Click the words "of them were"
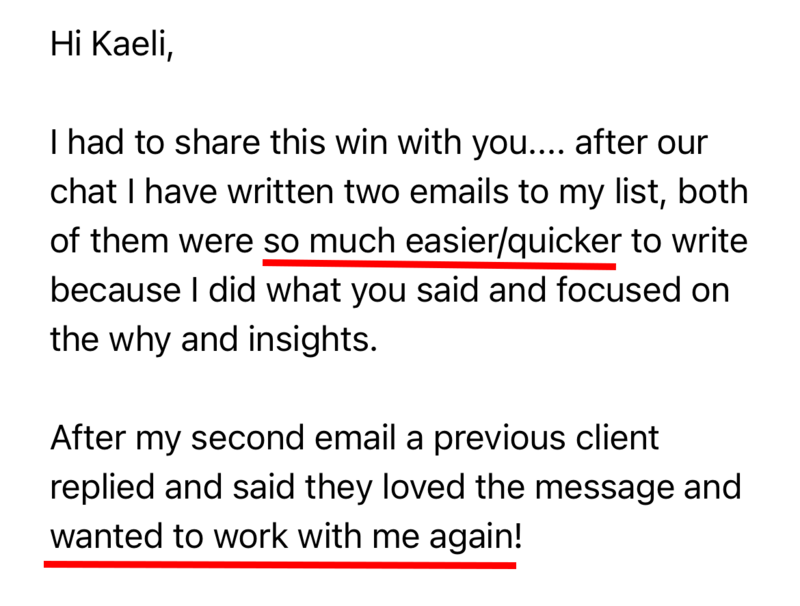The width and height of the screenshot is (800, 606). click(152, 241)
